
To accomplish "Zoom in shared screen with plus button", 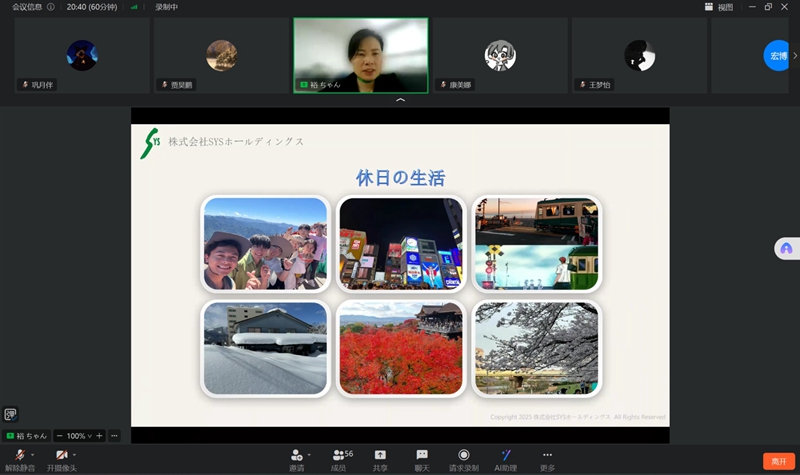I will click(99, 436).
